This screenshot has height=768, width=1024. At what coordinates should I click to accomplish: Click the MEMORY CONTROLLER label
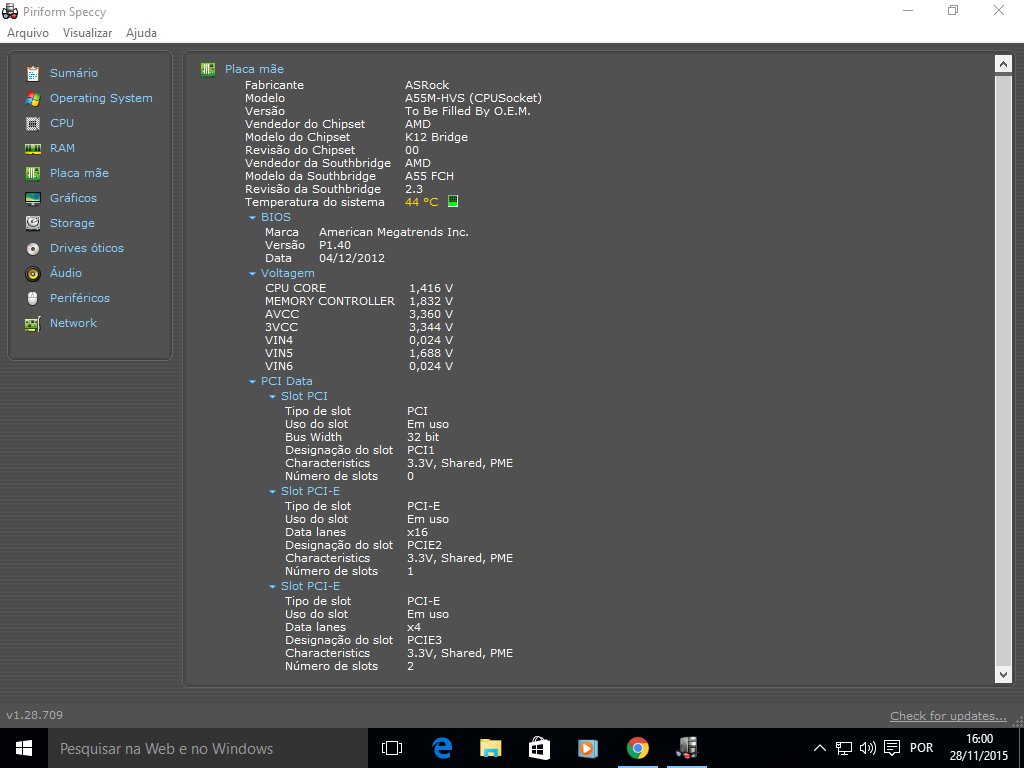(329, 302)
